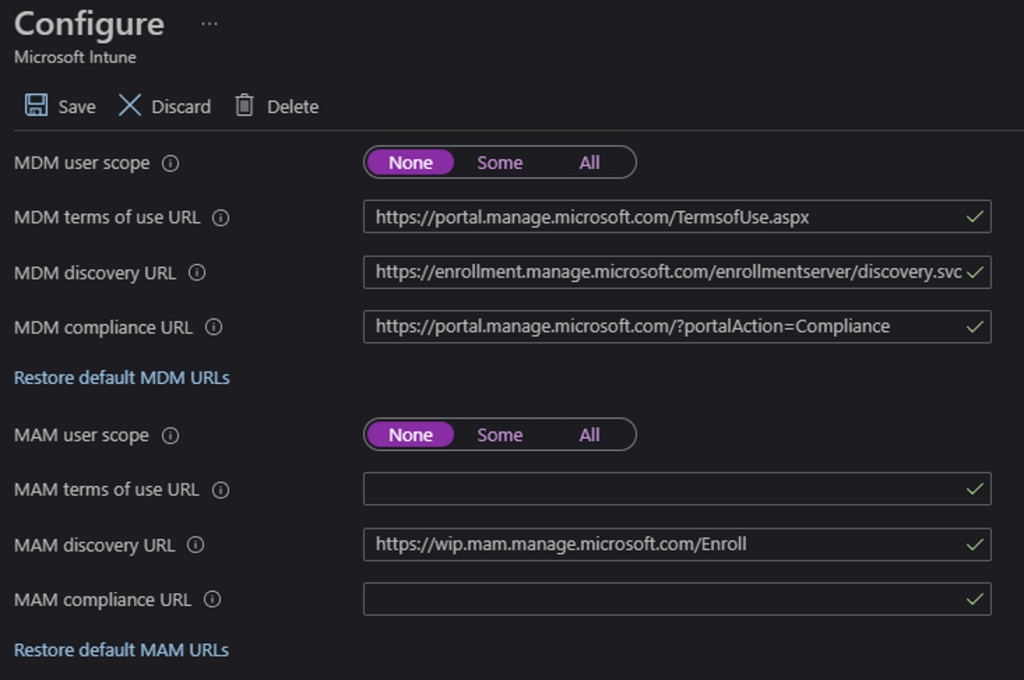
Task: Click the Save floppy disk icon
Action: [37, 106]
